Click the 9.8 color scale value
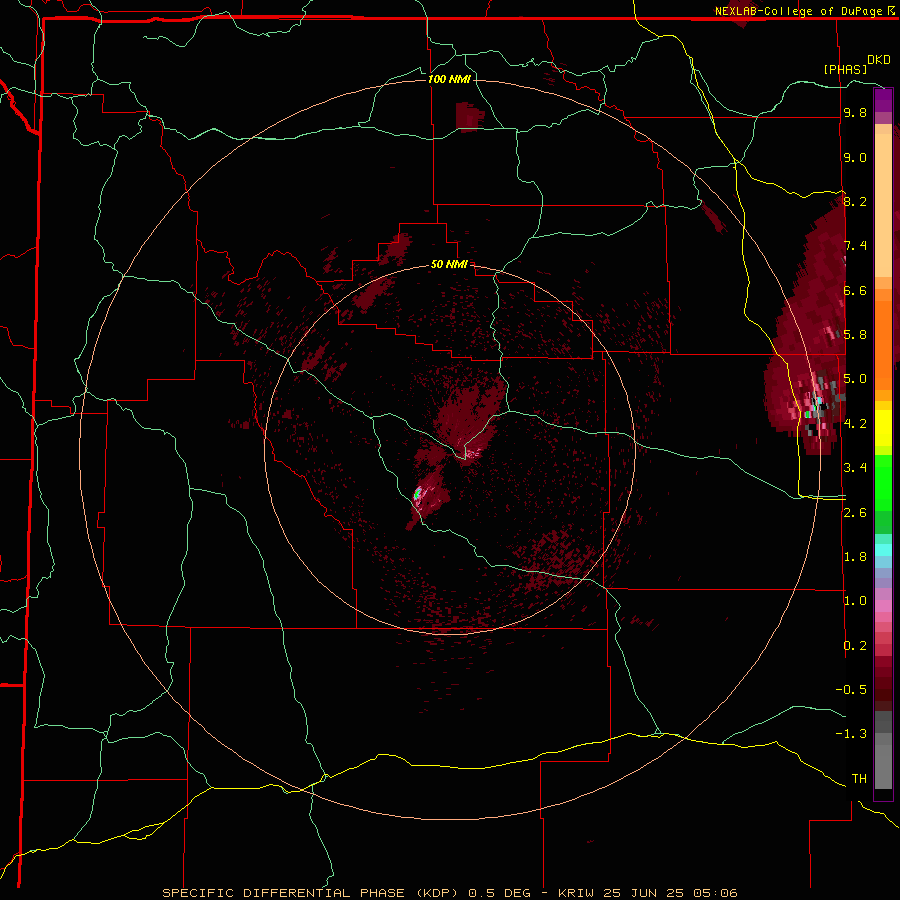900x900 pixels. point(855,113)
